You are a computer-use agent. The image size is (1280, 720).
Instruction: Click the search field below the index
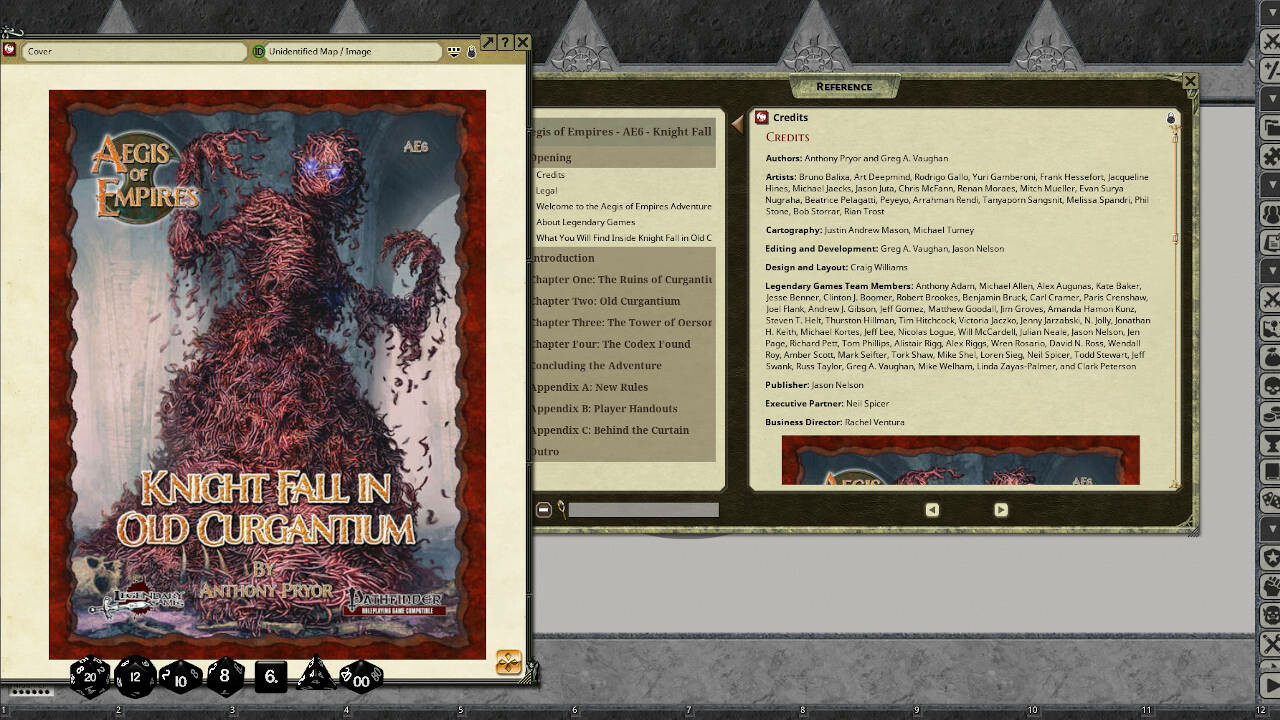pyautogui.click(x=643, y=510)
